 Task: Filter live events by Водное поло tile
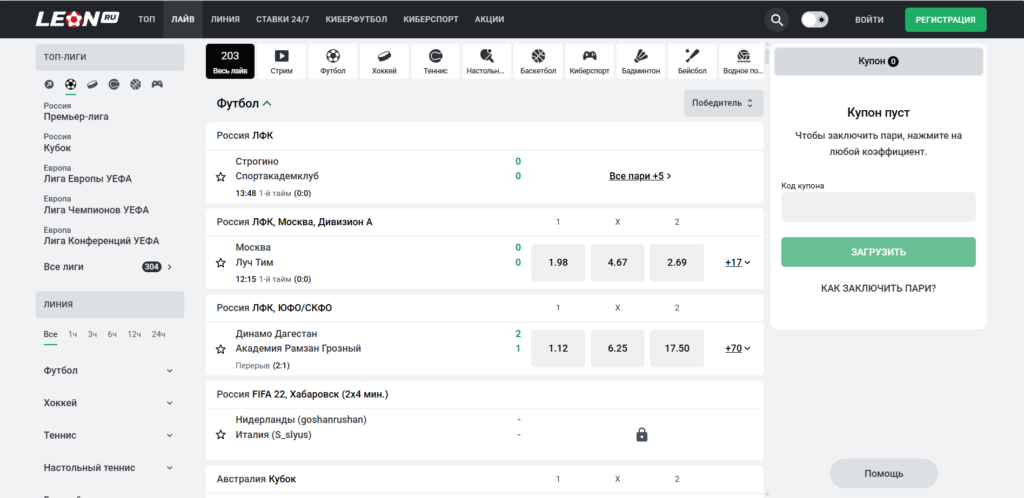point(741,61)
